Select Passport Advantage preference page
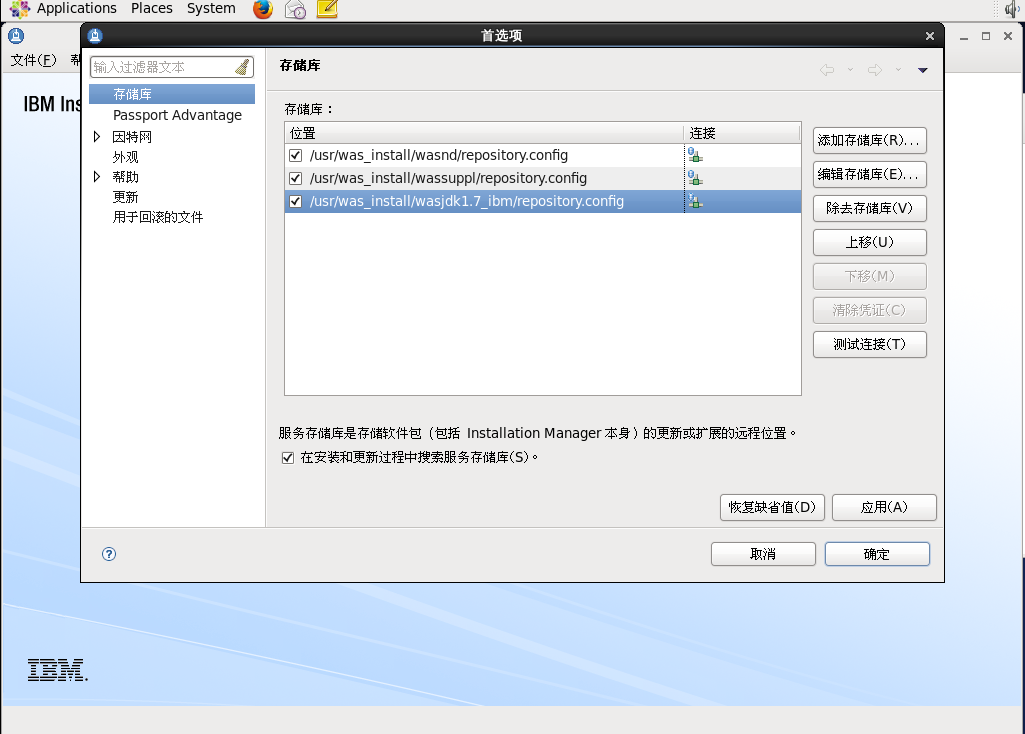This screenshot has width=1025, height=734. (x=177, y=115)
